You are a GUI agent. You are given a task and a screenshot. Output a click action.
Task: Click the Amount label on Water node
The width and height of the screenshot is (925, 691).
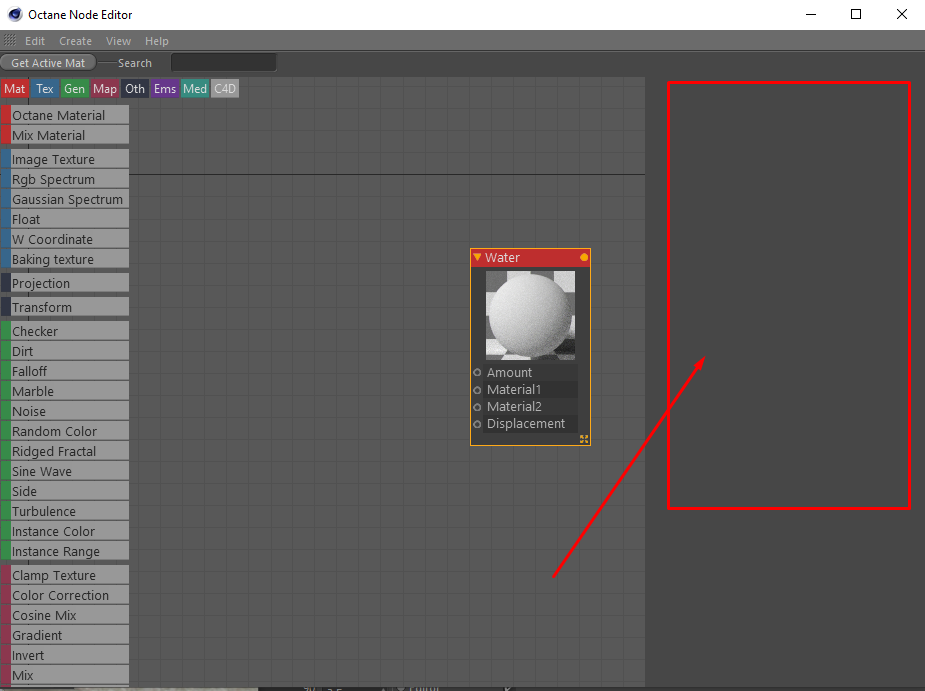point(509,372)
